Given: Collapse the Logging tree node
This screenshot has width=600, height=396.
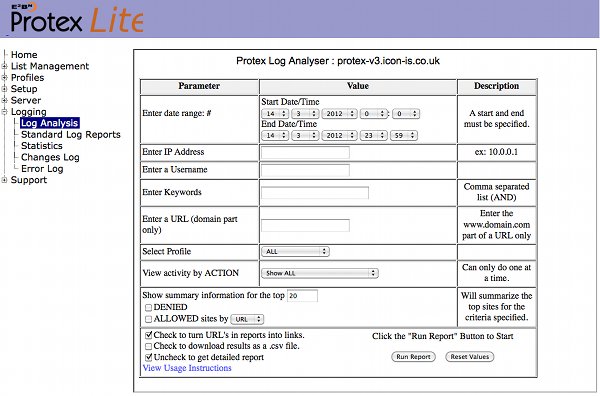Looking at the screenshot, I should 4,112.
